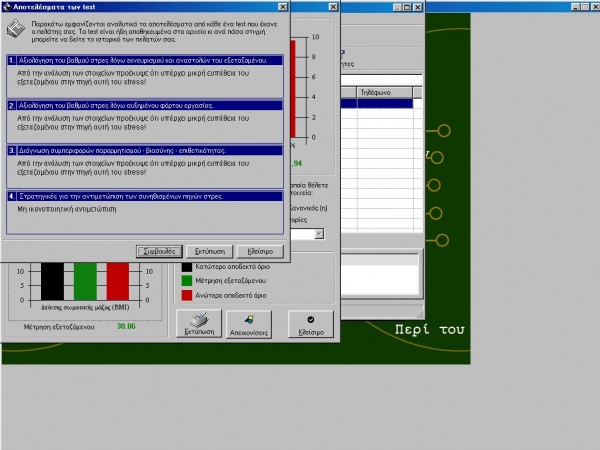Click the Μη ικανοποιητική αντιμετώπιση result text

67,209
